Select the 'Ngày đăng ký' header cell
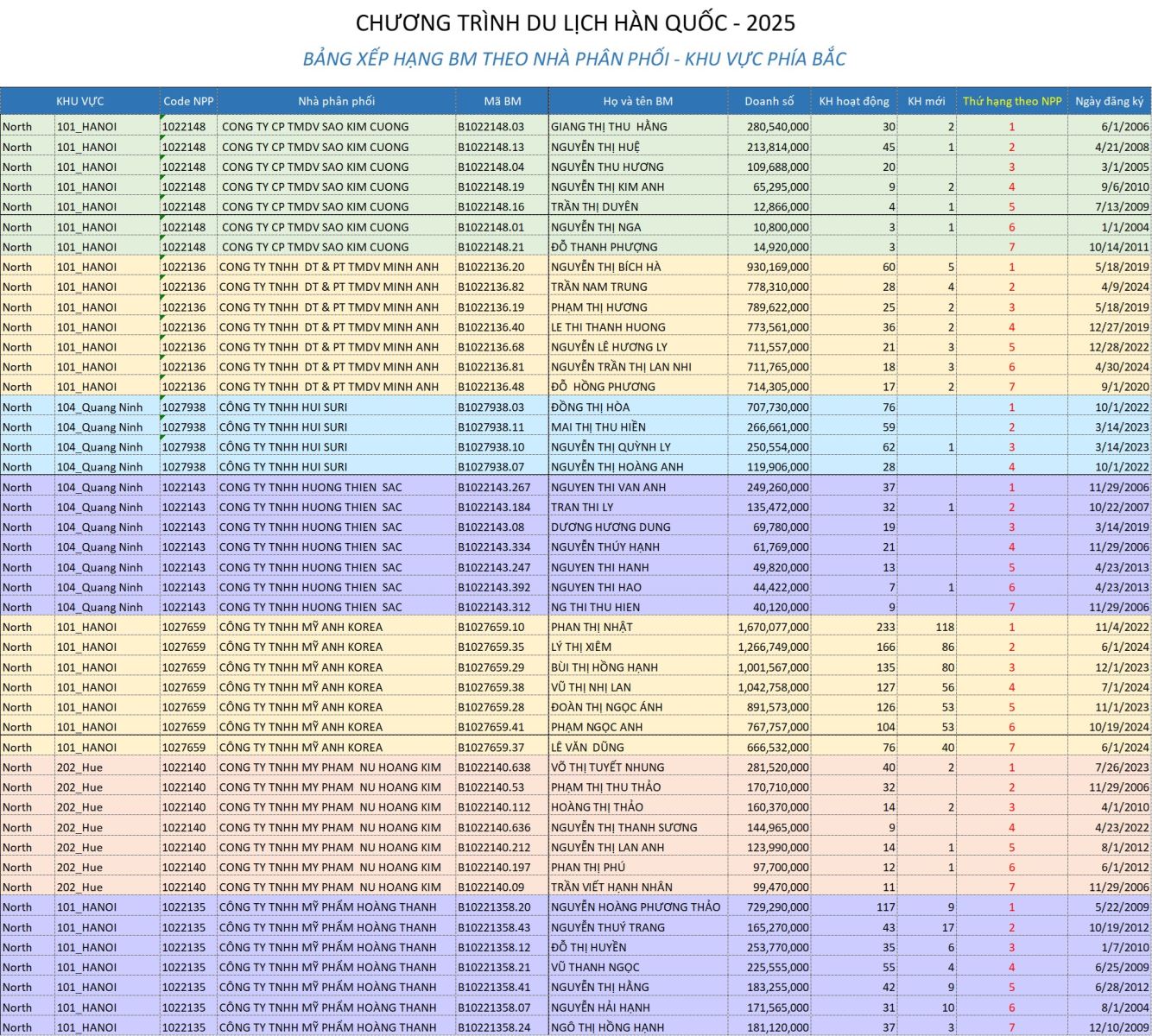Screen dimensions: 1152x1036 coord(1110,101)
